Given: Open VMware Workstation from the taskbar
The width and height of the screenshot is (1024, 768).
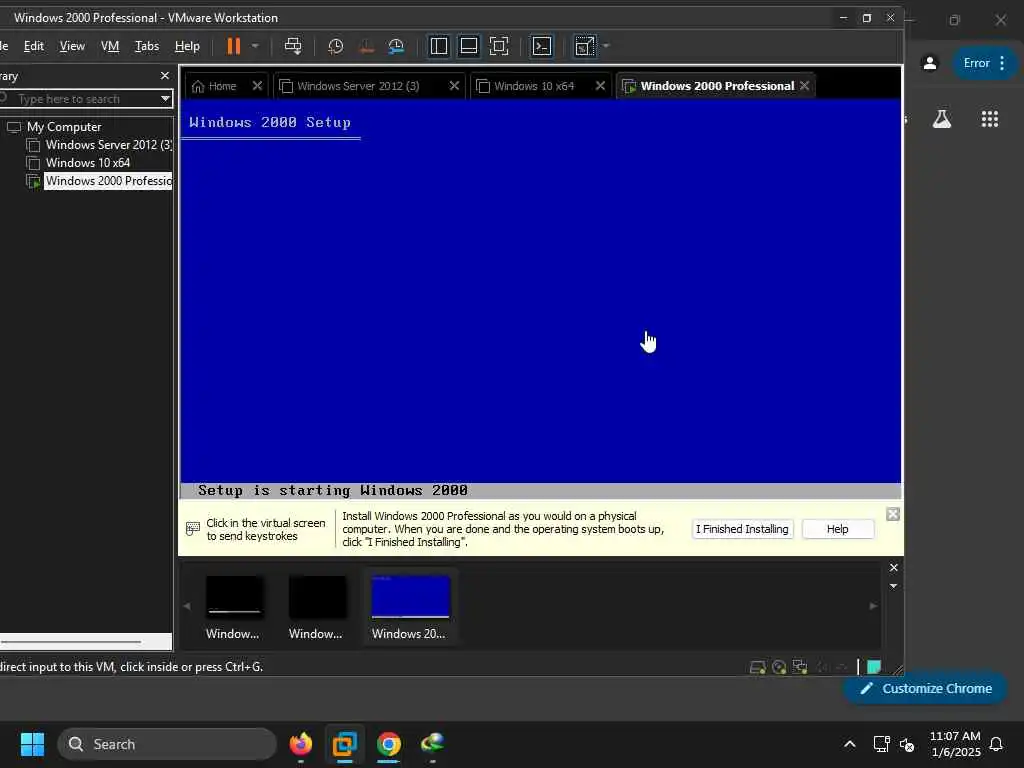Looking at the screenshot, I should click(x=345, y=744).
